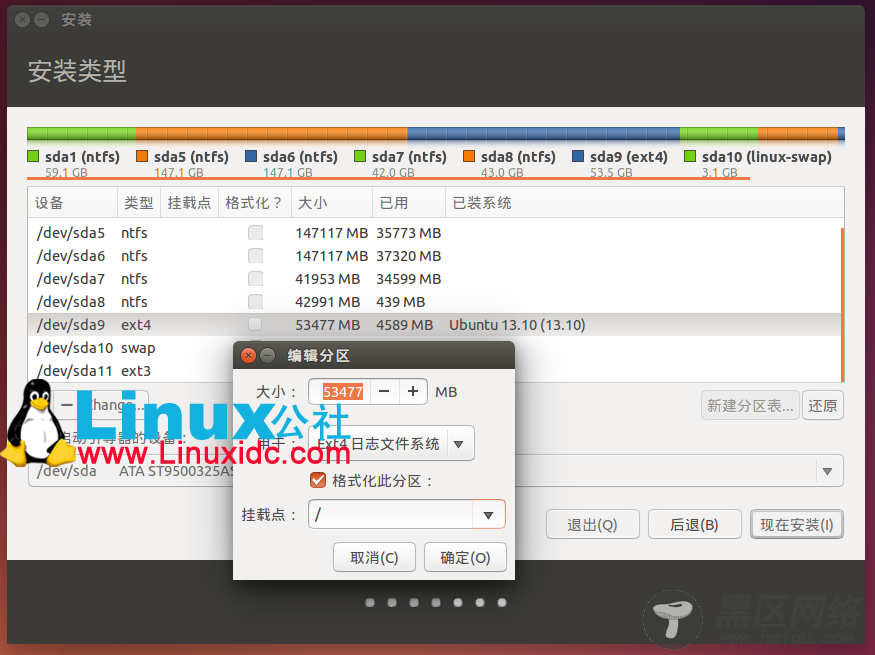Click the 后退(B) back button
This screenshot has width=875, height=655.
pyautogui.click(x=695, y=524)
